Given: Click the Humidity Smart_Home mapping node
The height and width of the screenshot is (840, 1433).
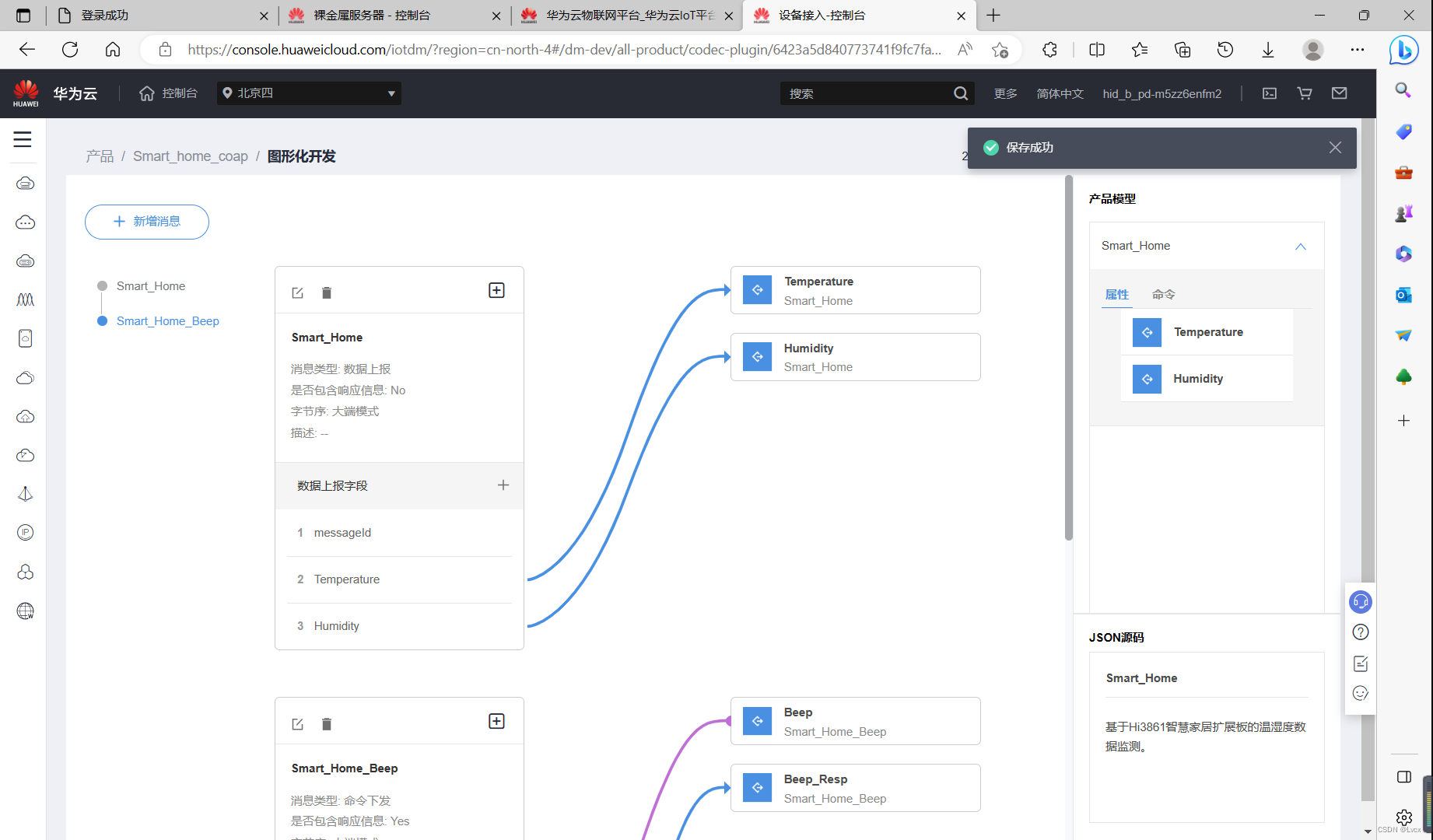Looking at the screenshot, I should pos(855,357).
